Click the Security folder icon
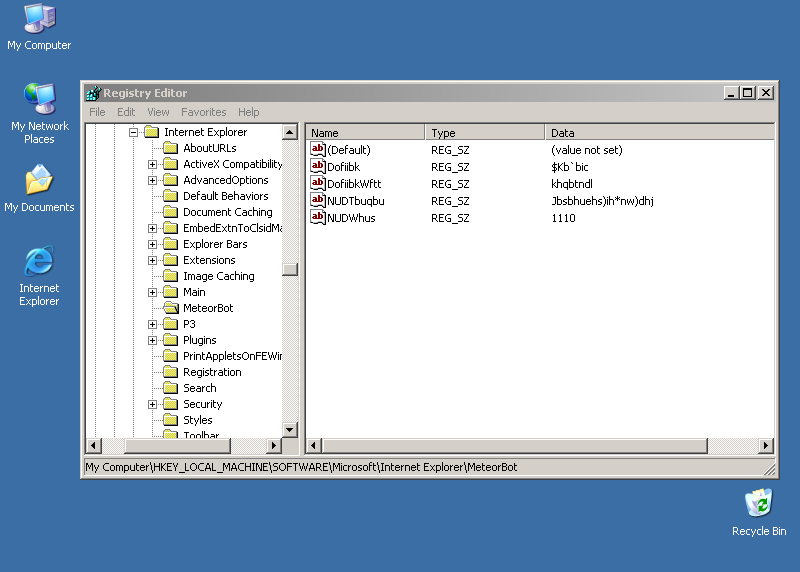 170,404
